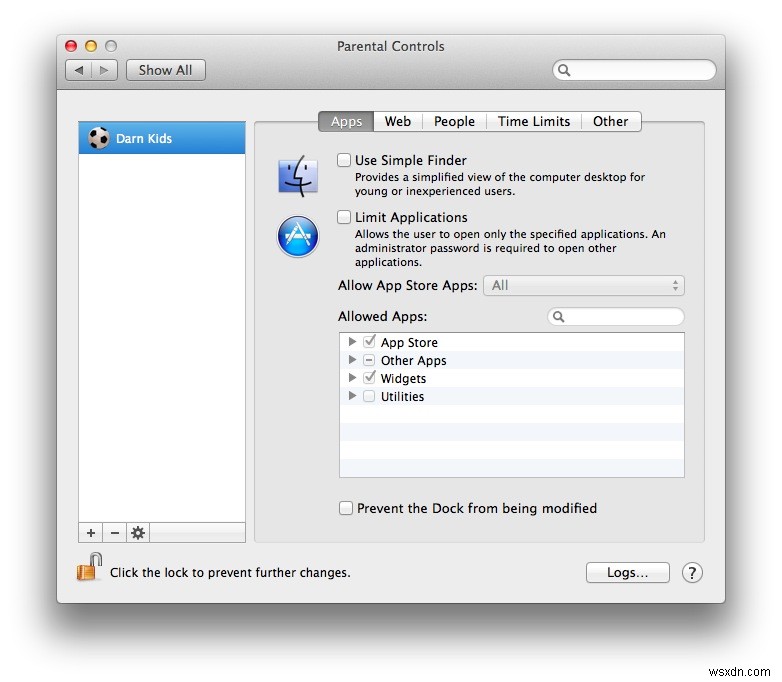
Task: Remove user with the minus button
Action: [115, 533]
